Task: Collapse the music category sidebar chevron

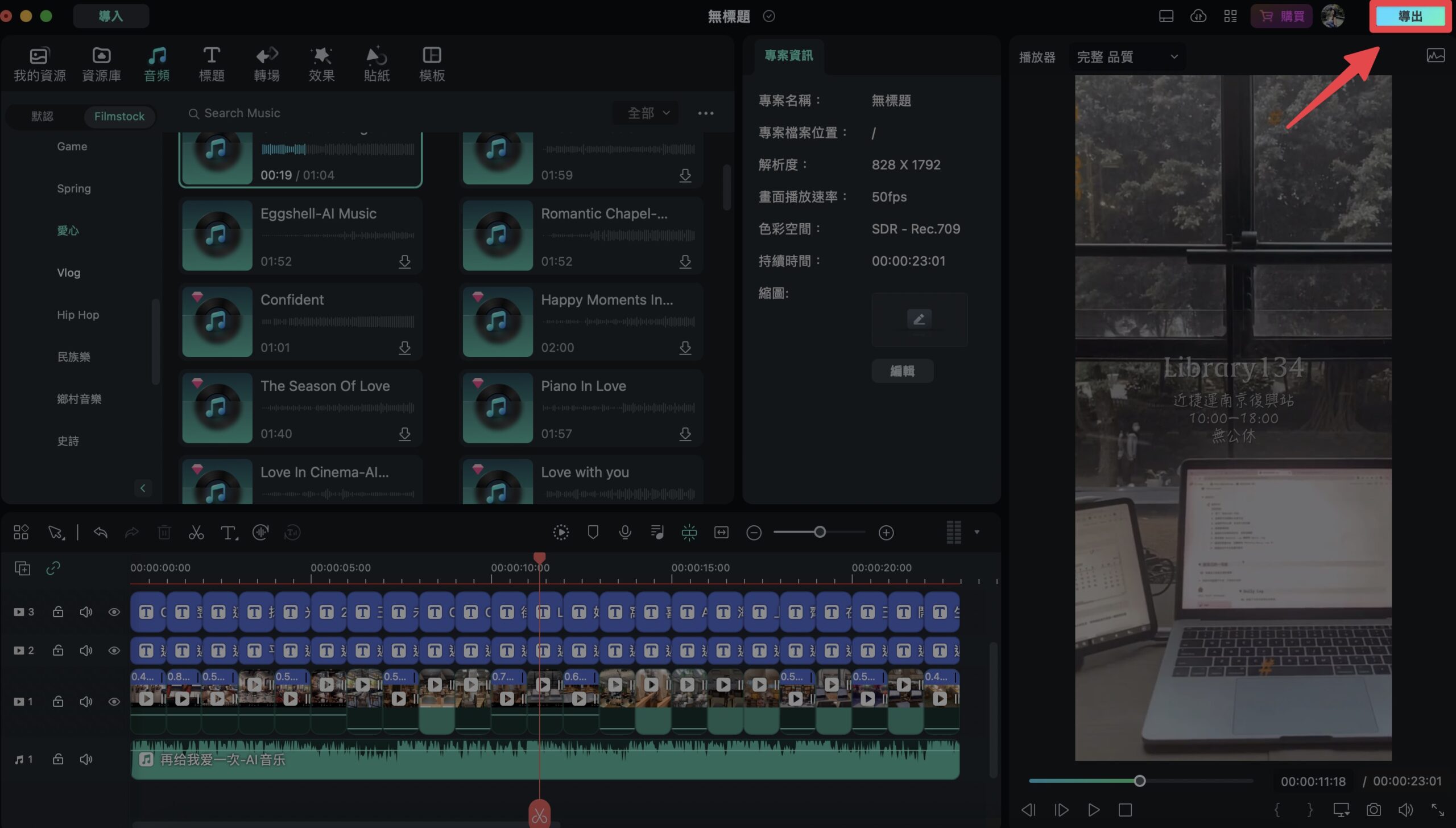Action: 143,488
